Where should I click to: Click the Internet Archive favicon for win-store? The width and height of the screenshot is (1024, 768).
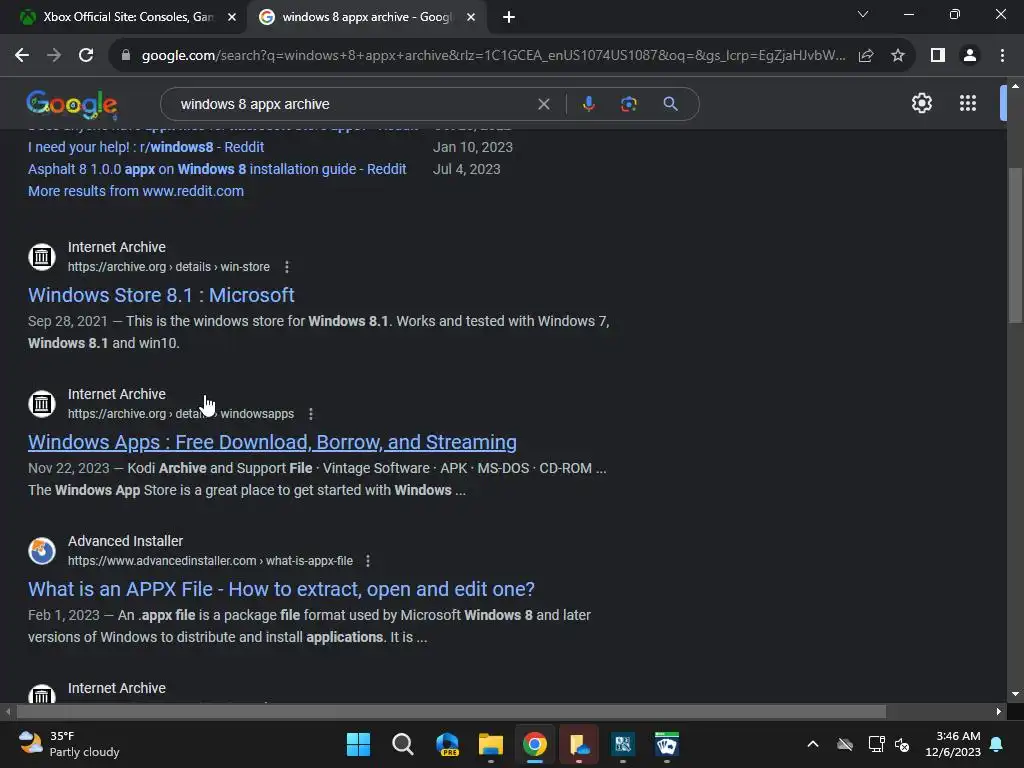pyautogui.click(x=42, y=257)
